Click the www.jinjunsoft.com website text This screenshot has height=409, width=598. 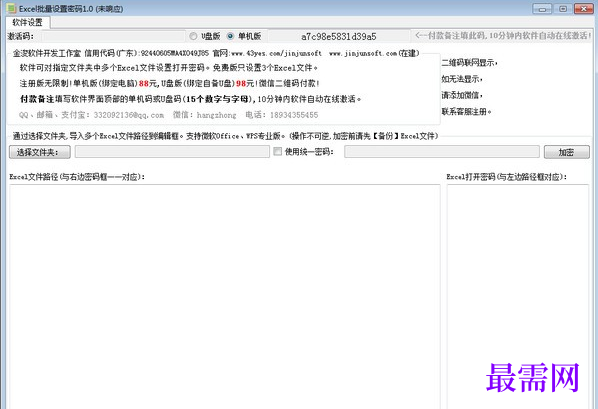363,53
